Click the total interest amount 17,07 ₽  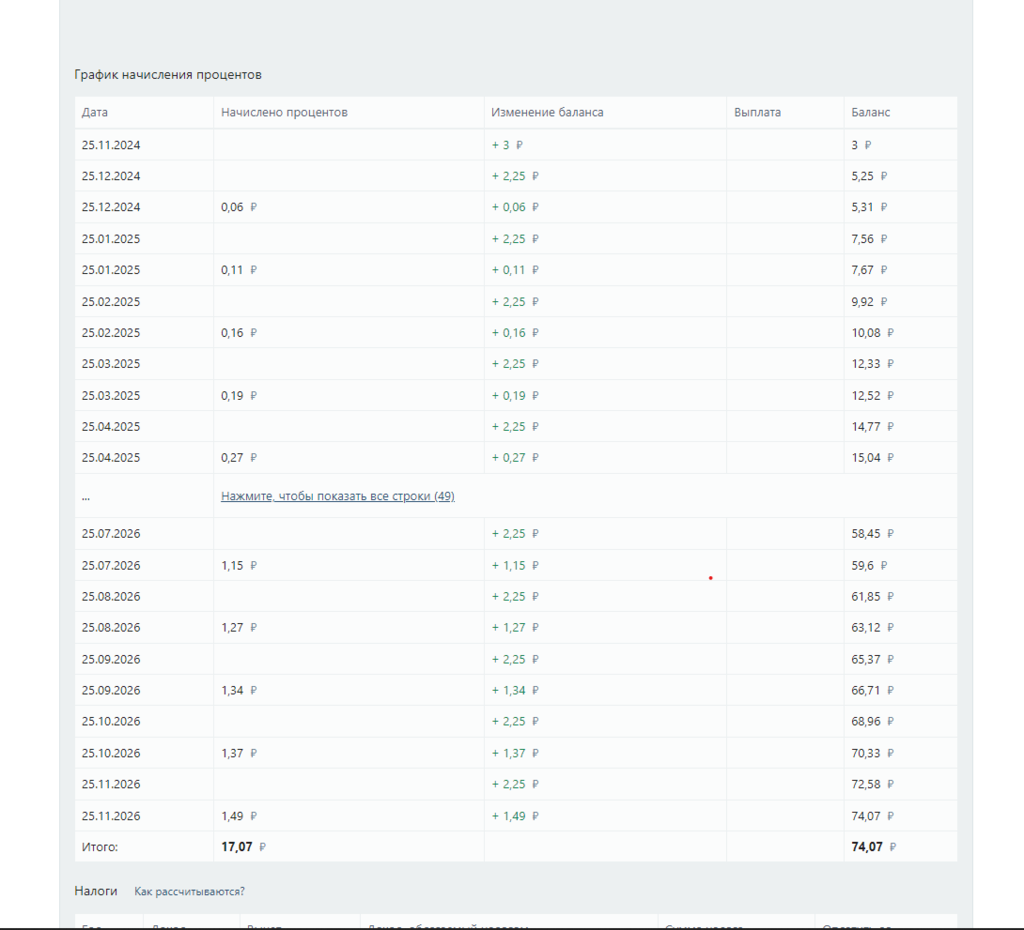coord(243,847)
